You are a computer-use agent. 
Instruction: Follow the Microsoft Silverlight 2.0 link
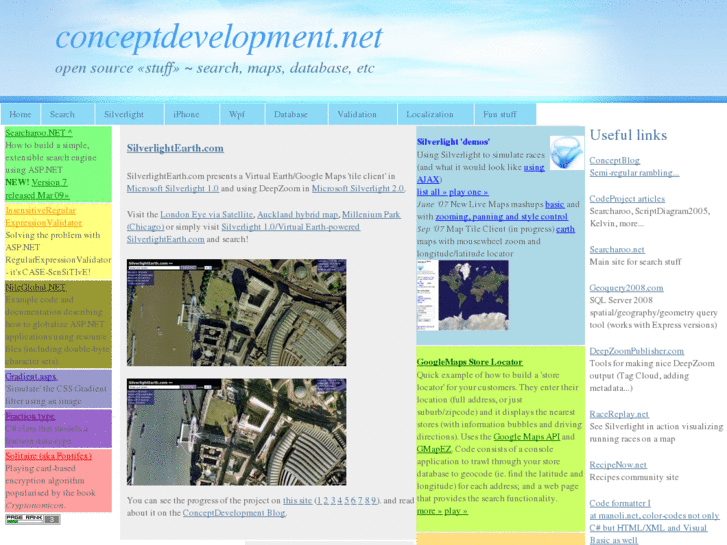(358, 189)
